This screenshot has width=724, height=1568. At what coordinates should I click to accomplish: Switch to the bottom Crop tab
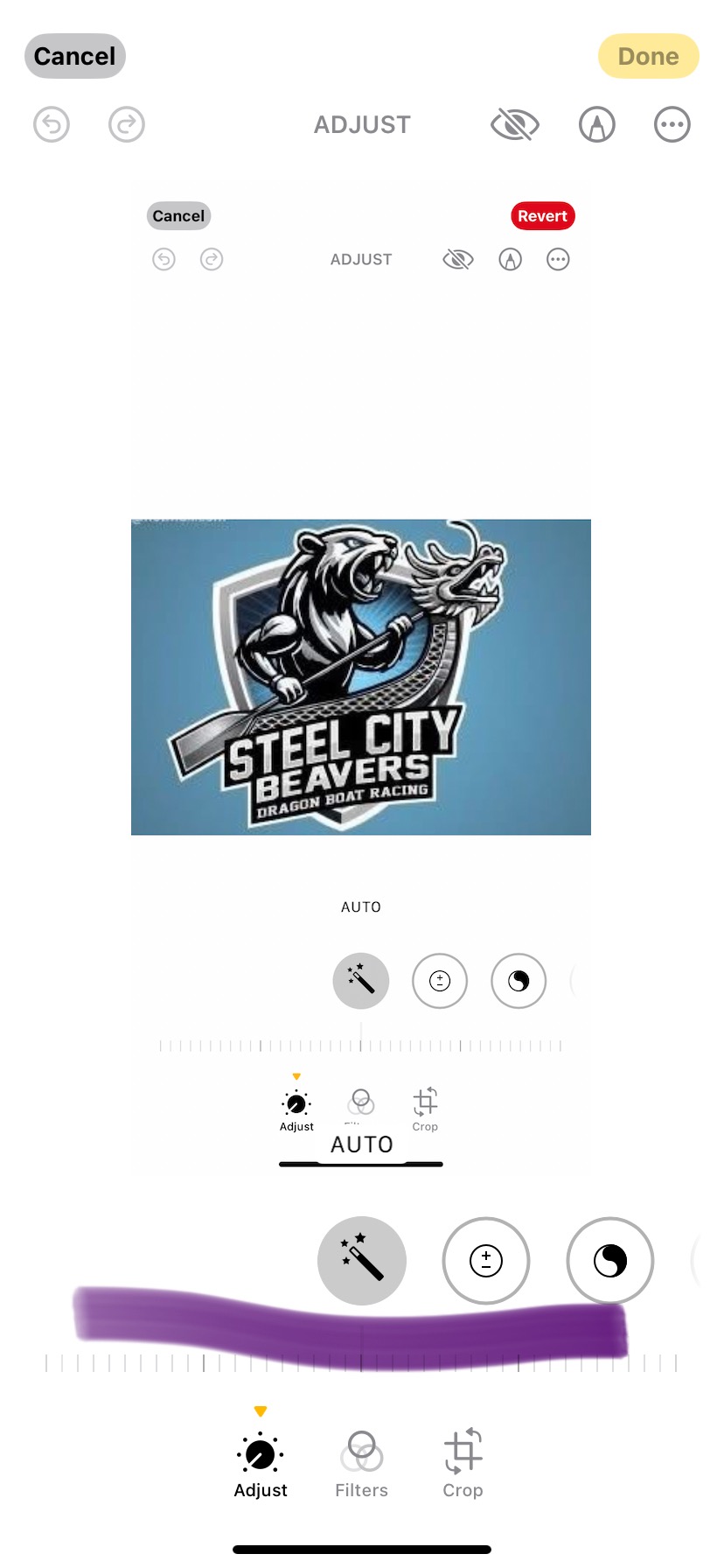(463, 1465)
